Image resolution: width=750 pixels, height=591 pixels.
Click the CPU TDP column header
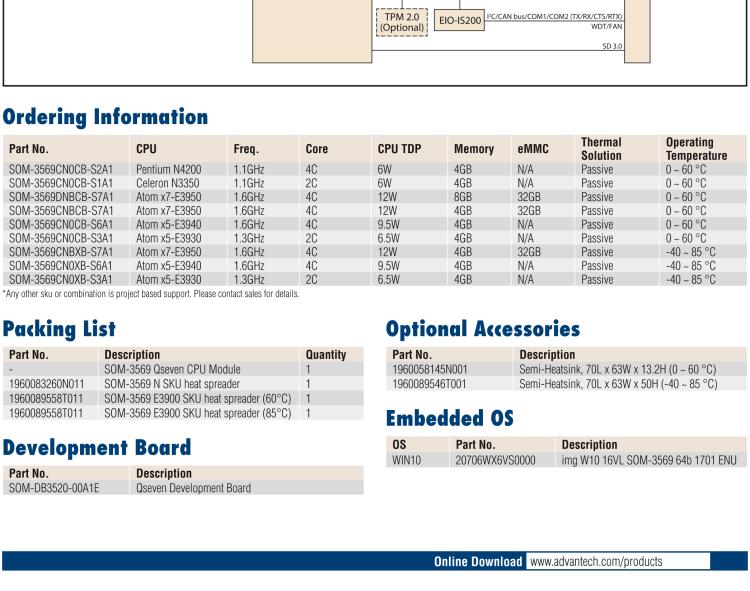click(399, 149)
